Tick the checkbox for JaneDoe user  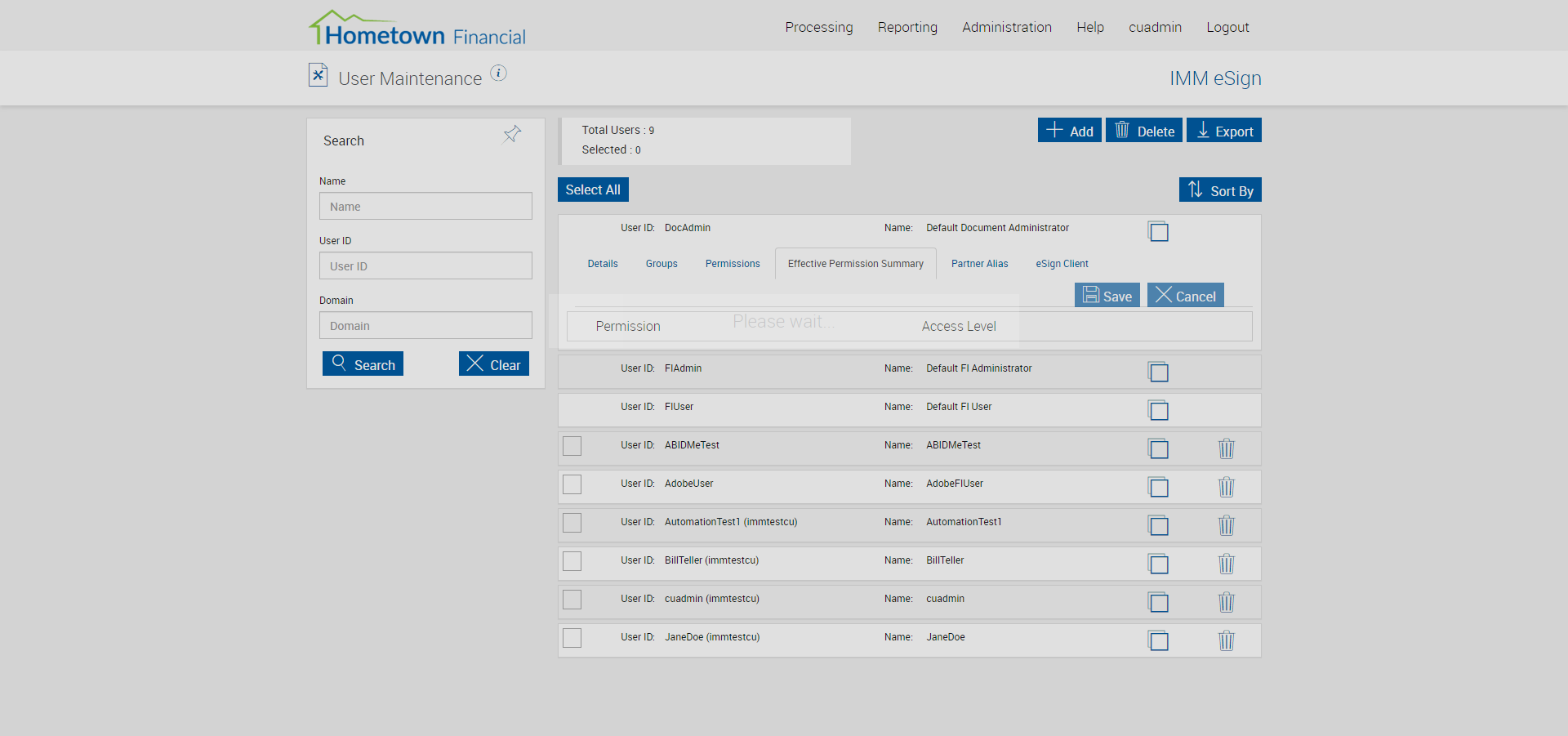[572, 638]
